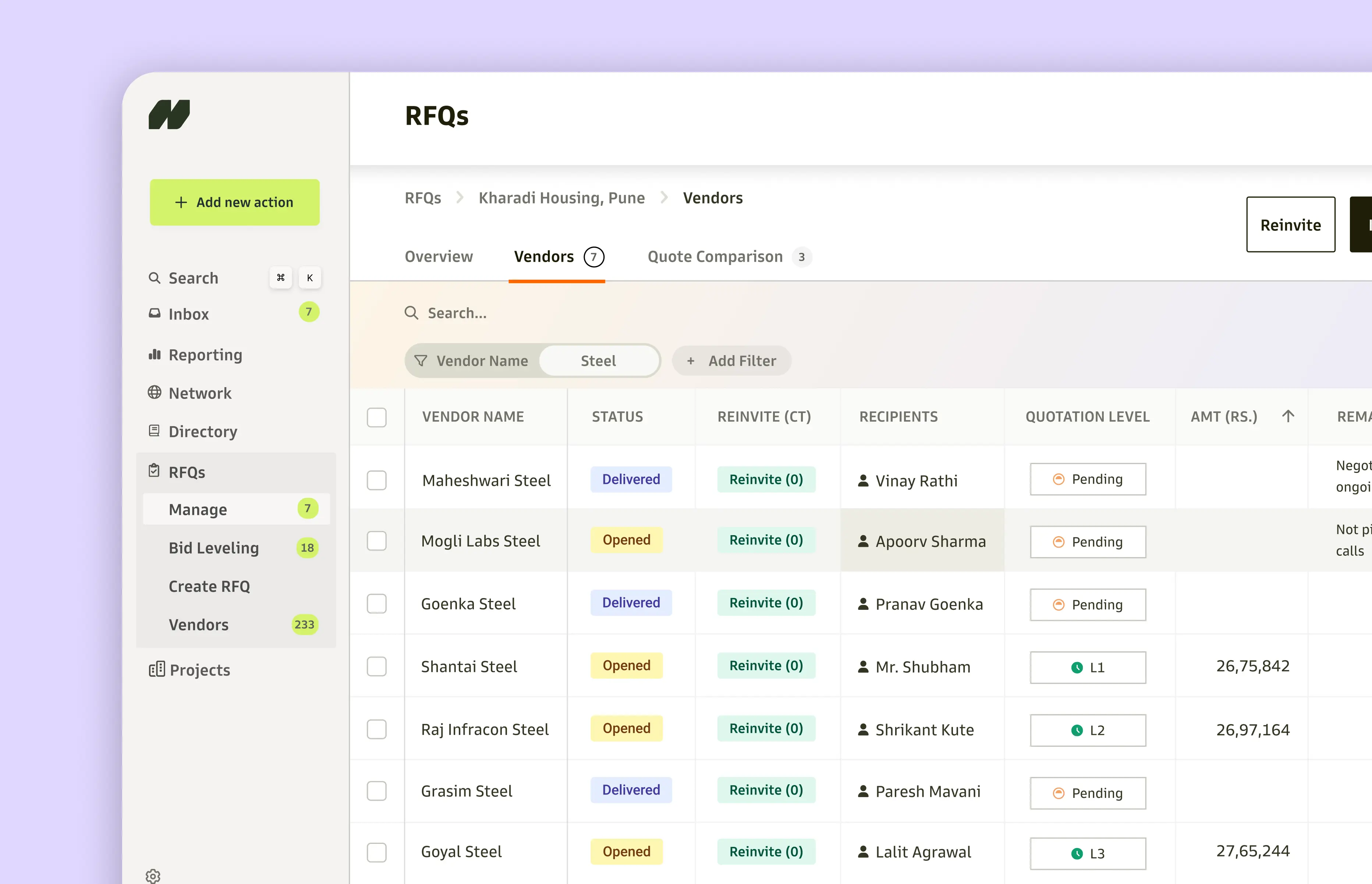The image size is (1372, 884).
Task: Focus the vendor Search field
Action: [x=457, y=313]
